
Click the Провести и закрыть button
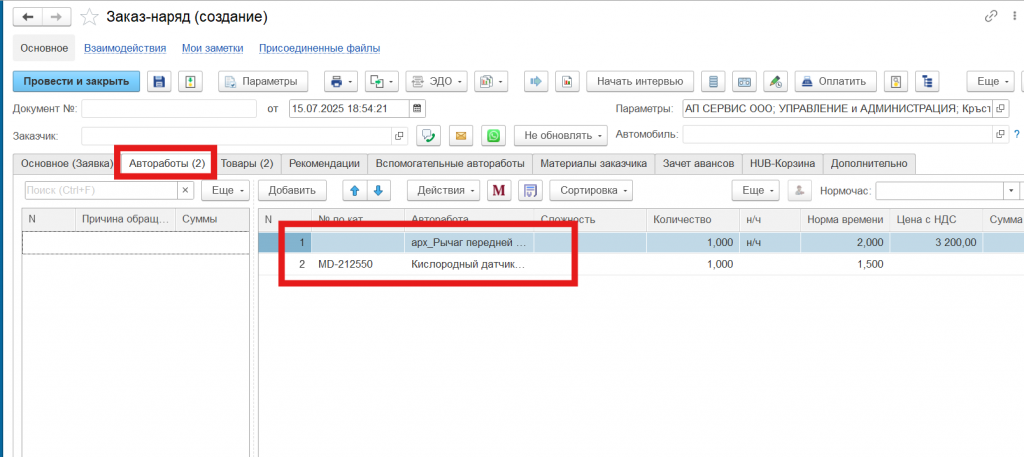tap(76, 82)
